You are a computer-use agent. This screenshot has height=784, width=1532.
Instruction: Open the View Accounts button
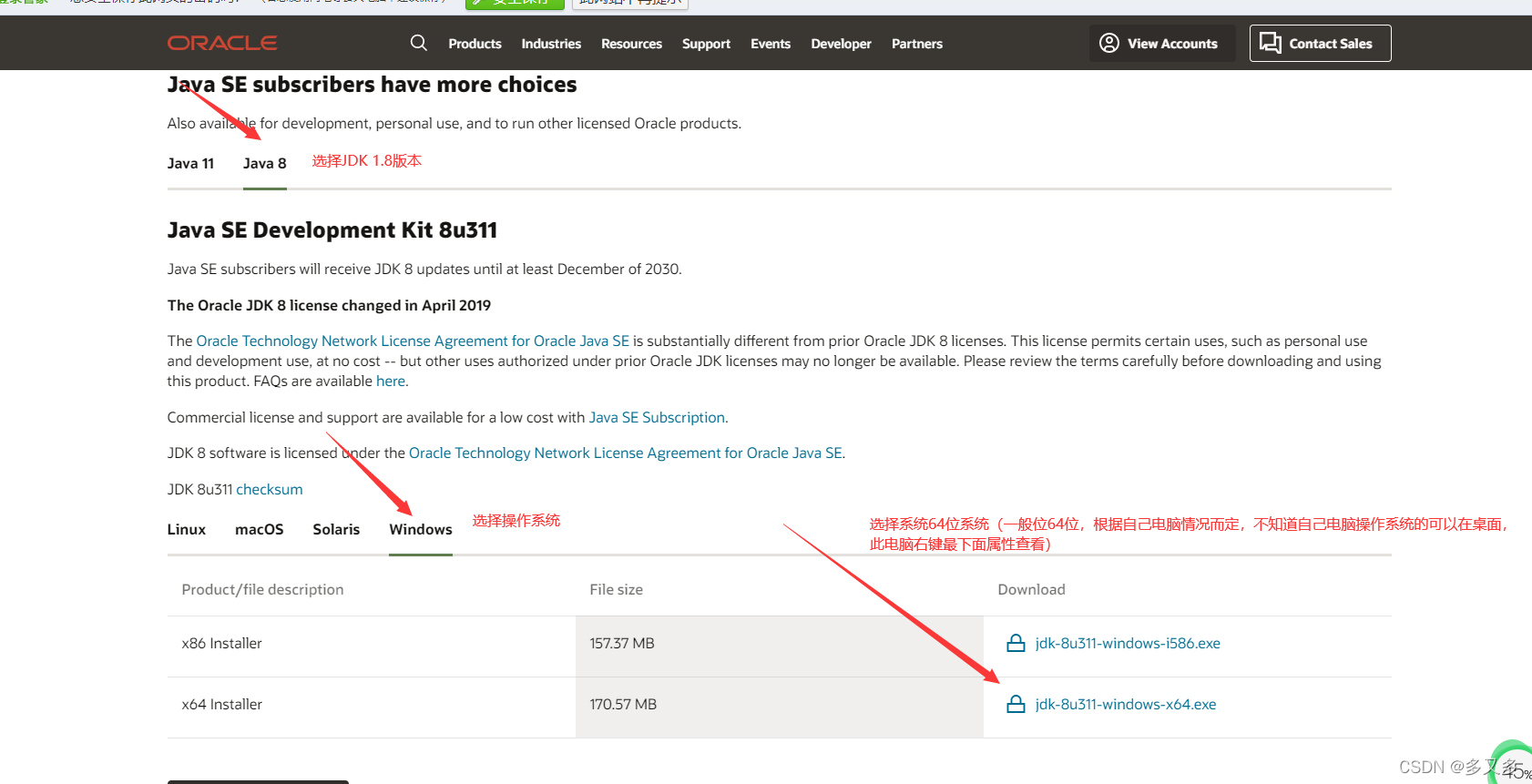(1162, 44)
